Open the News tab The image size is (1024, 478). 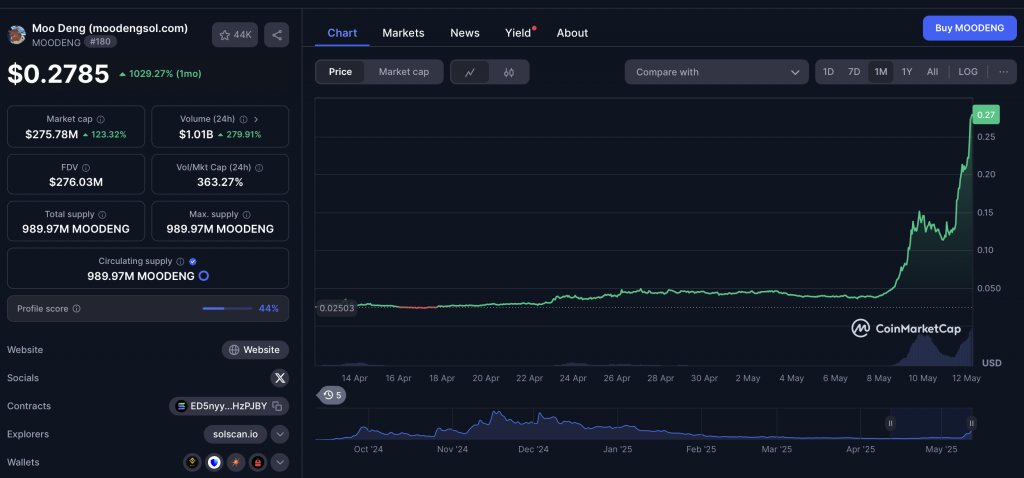(x=465, y=33)
